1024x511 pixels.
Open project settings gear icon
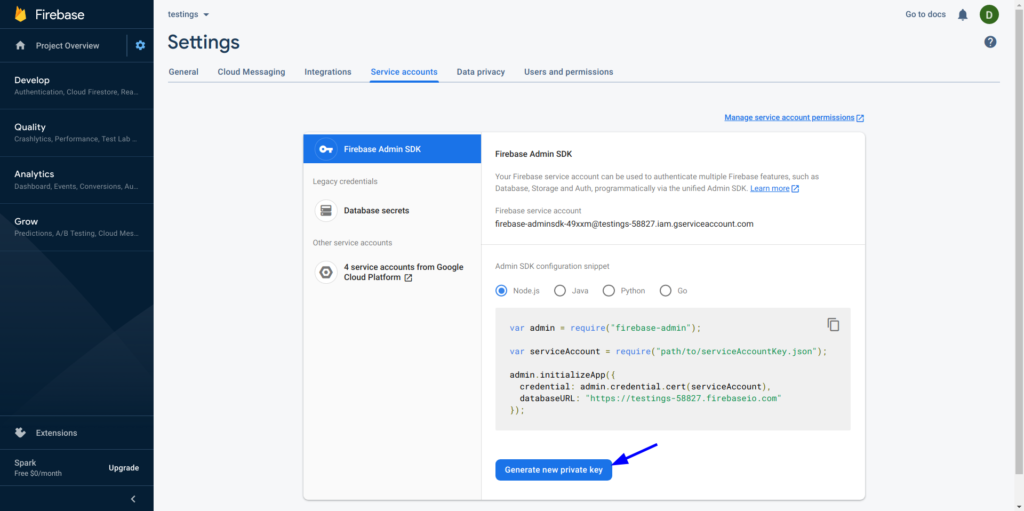[x=140, y=45]
